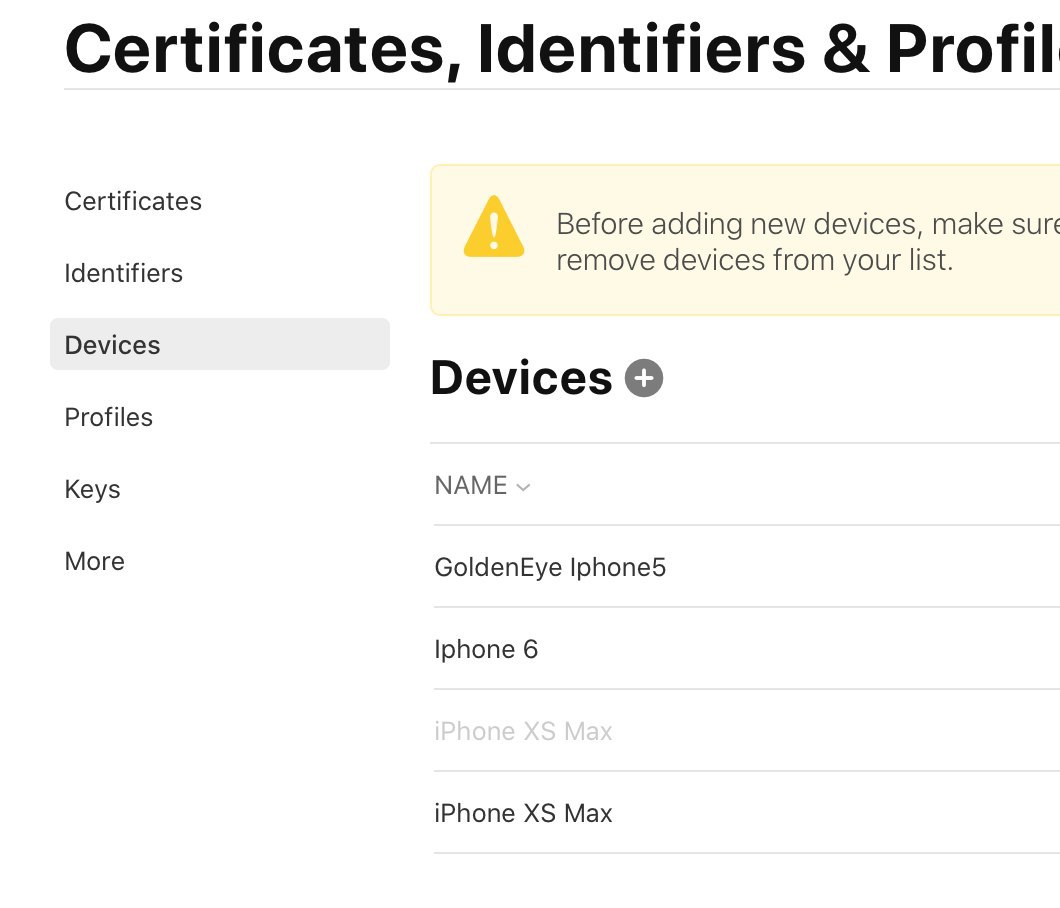Click empty area below More item
This screenshot has width=1060, height=908.
220,710
